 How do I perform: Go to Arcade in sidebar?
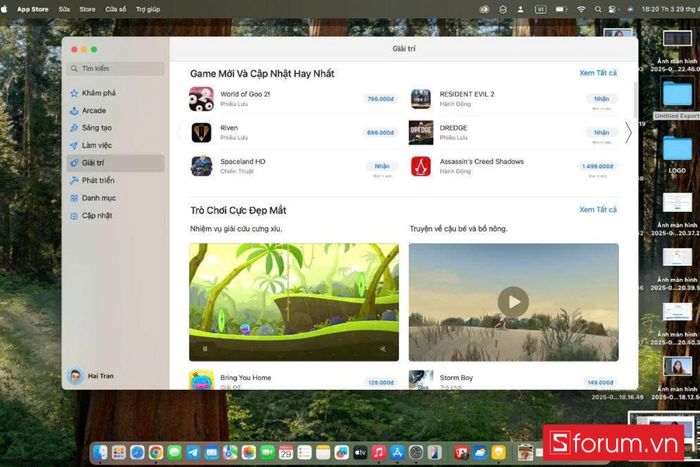116,110
